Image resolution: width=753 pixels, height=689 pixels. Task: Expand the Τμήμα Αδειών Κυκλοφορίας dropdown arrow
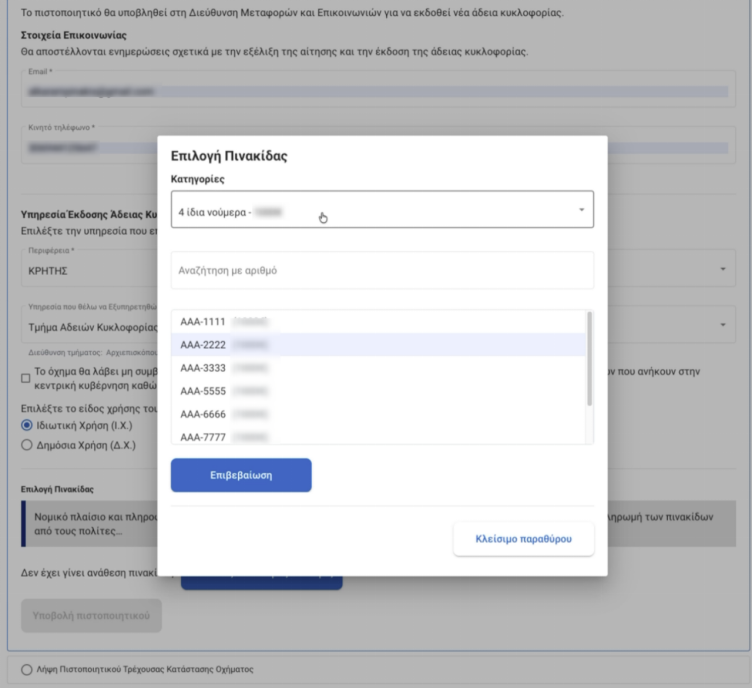(723, 325)
